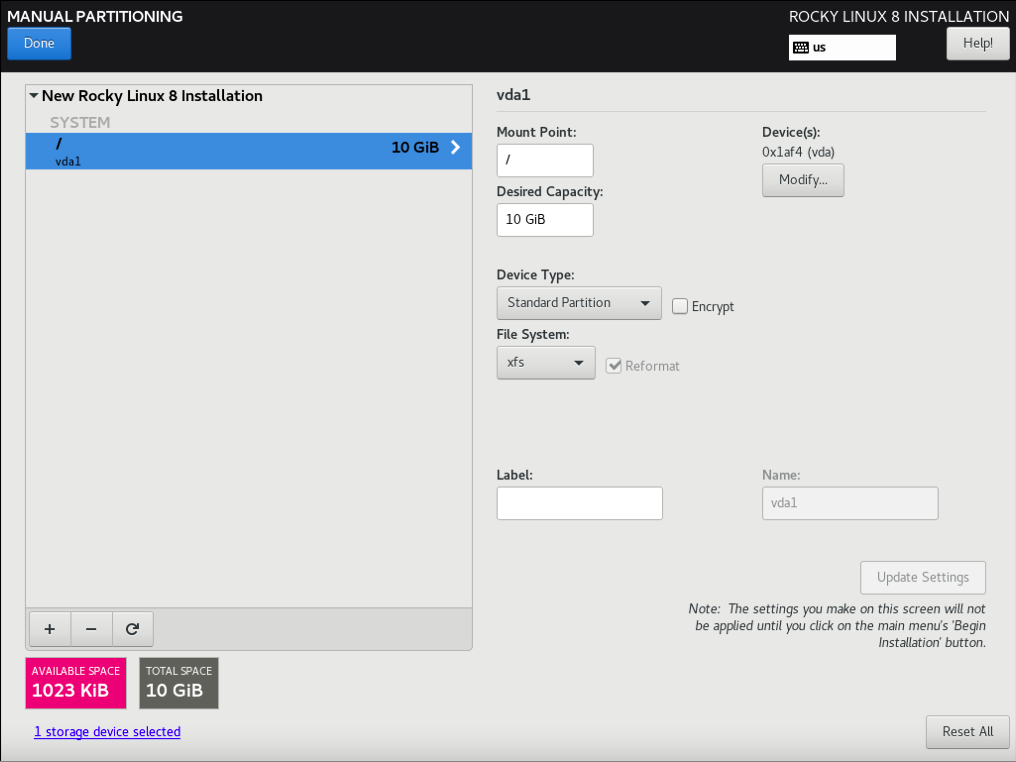
Task: Click the Reset All button
Action: pos(967,732)
